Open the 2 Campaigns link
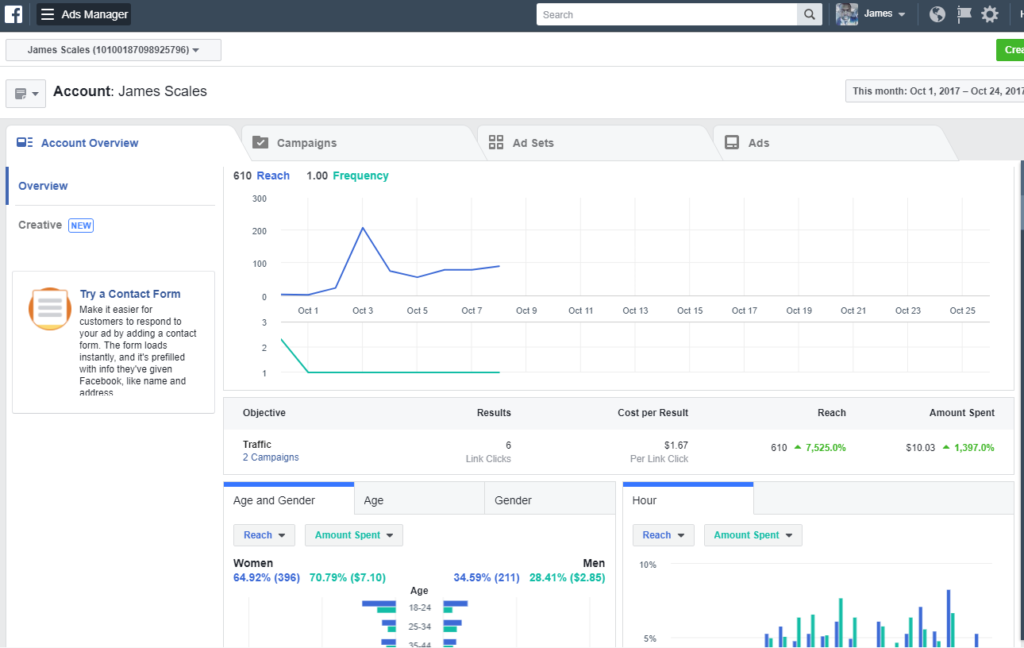 click(270, 457)
